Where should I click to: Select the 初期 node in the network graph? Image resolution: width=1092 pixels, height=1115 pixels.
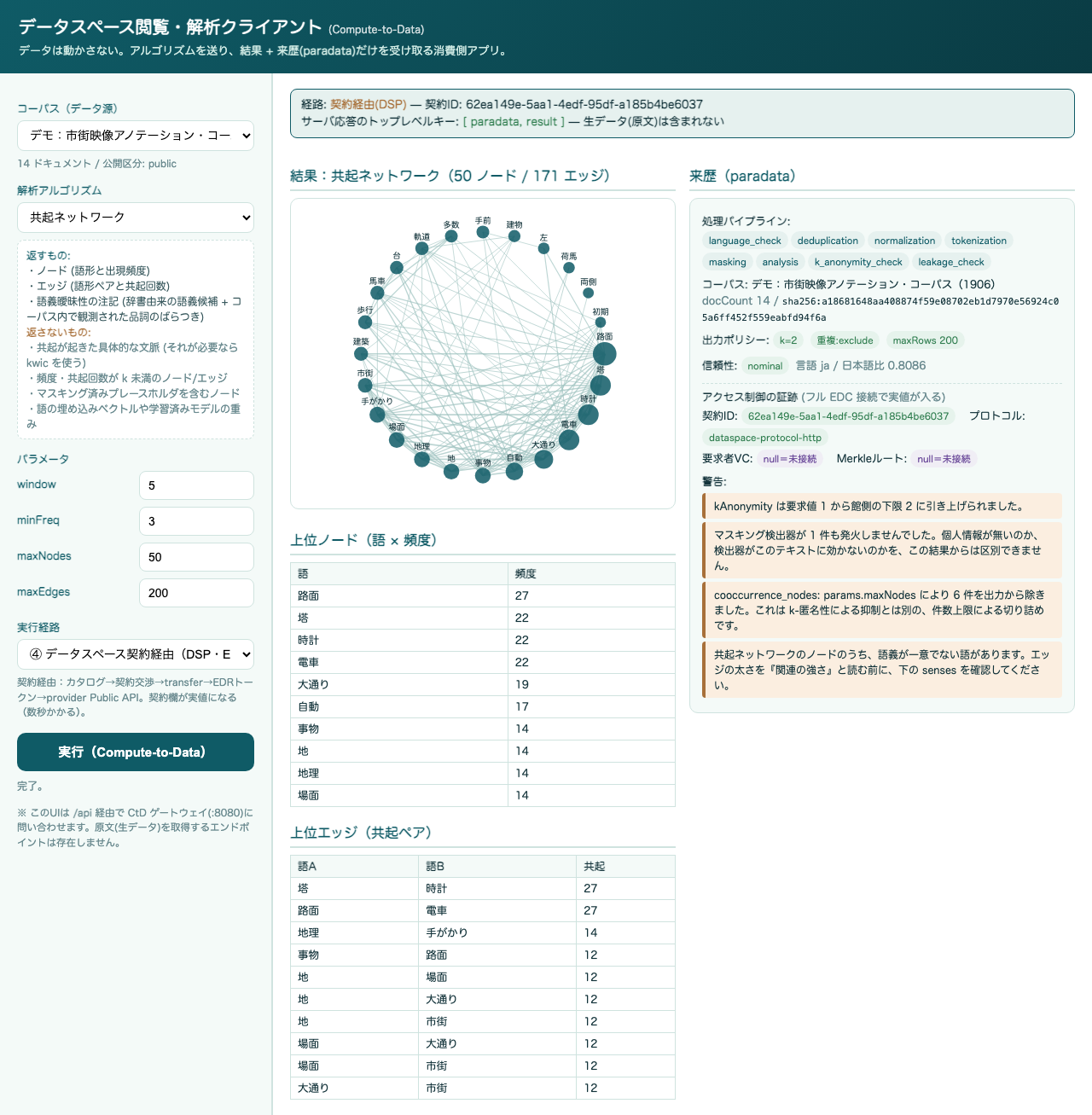pos(601,322)
